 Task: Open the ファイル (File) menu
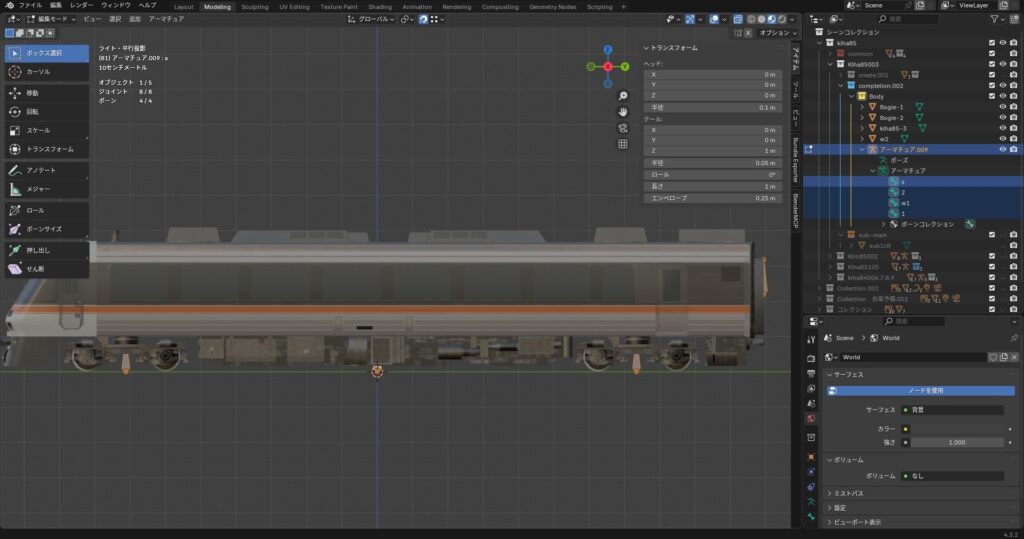coord(30,6)
